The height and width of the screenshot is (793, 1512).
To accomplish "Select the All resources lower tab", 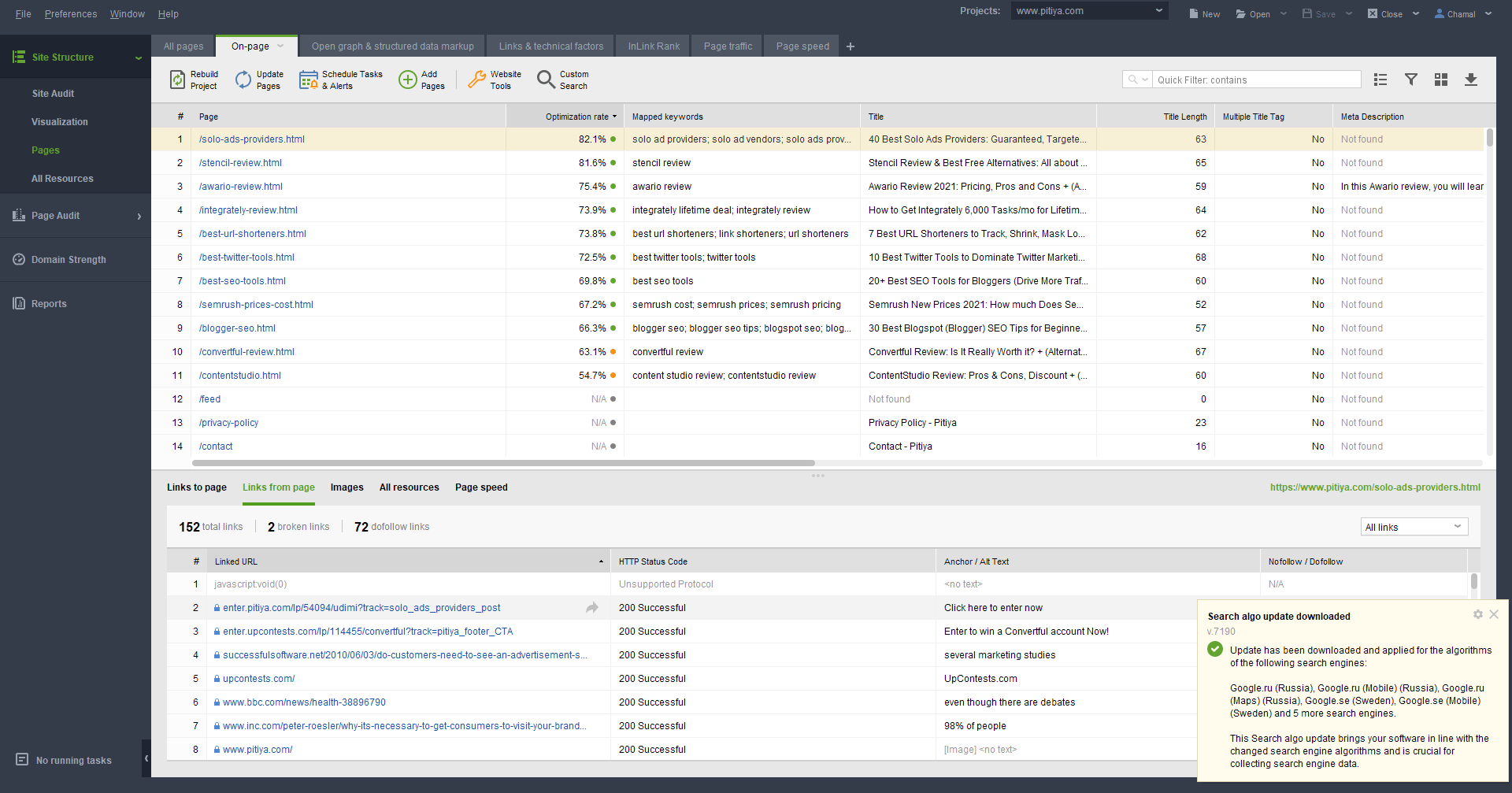I will point(409,487).
